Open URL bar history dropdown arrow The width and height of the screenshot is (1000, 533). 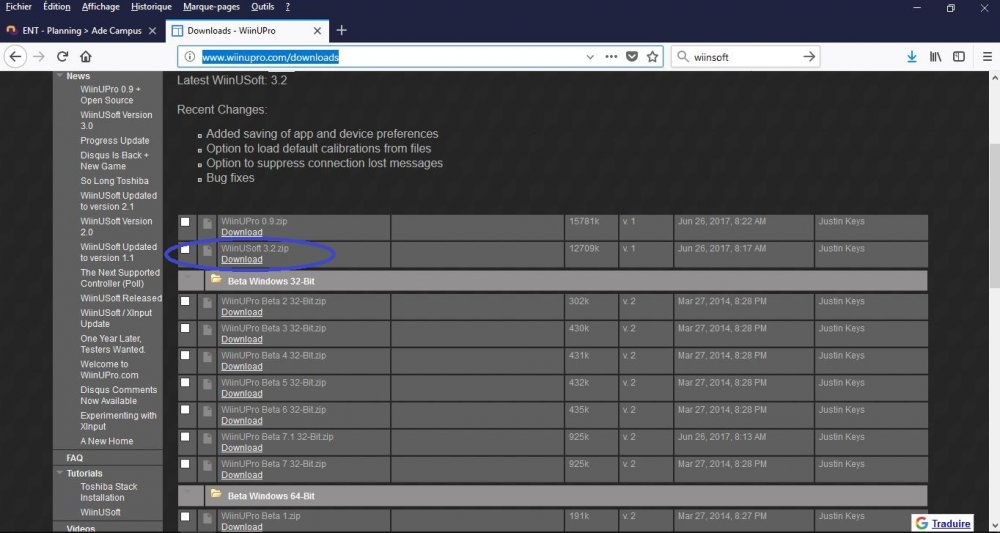click(x=590, y=57)
